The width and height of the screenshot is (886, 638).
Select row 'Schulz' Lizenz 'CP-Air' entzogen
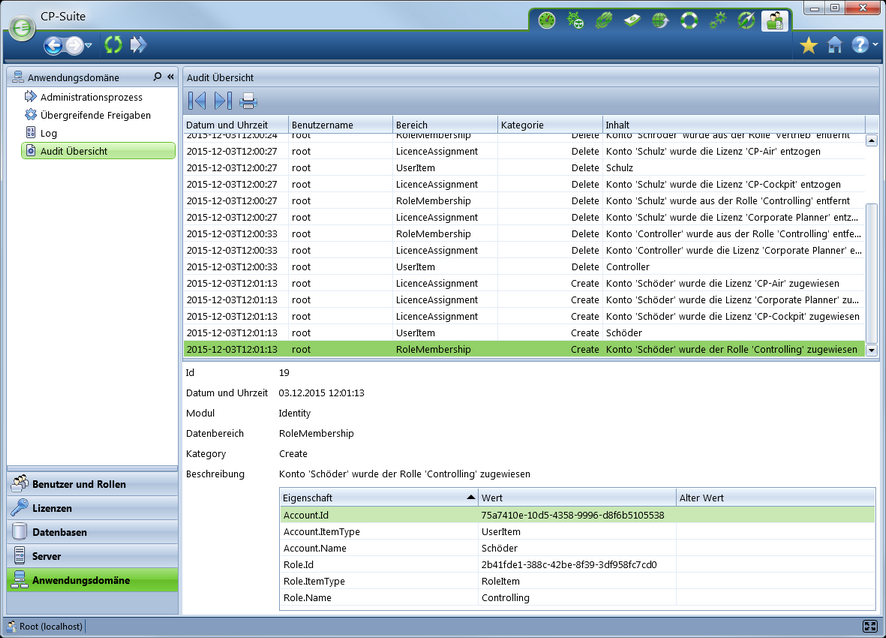tap(524, 151)
